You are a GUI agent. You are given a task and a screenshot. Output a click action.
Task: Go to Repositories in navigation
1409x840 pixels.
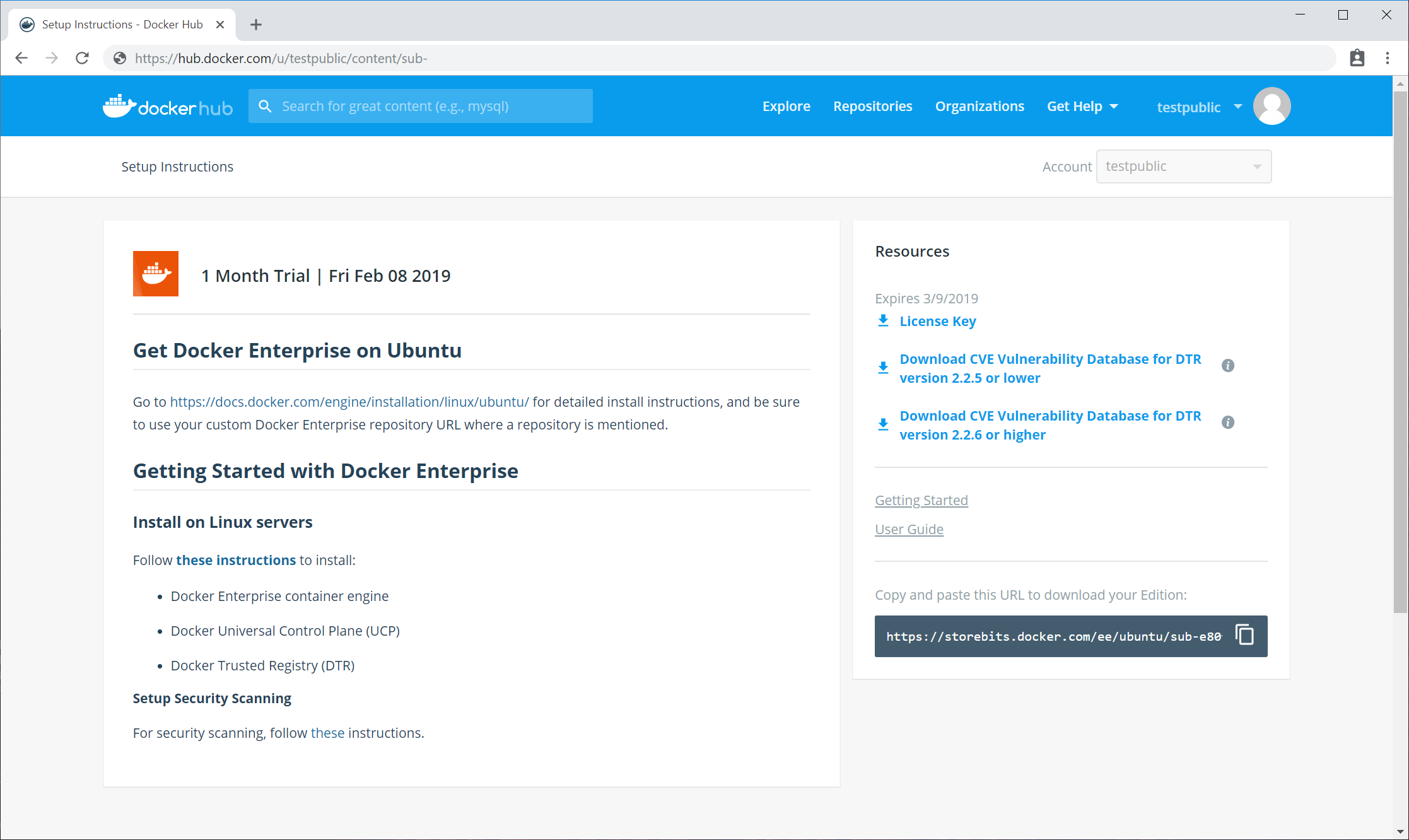click(872, 107)
